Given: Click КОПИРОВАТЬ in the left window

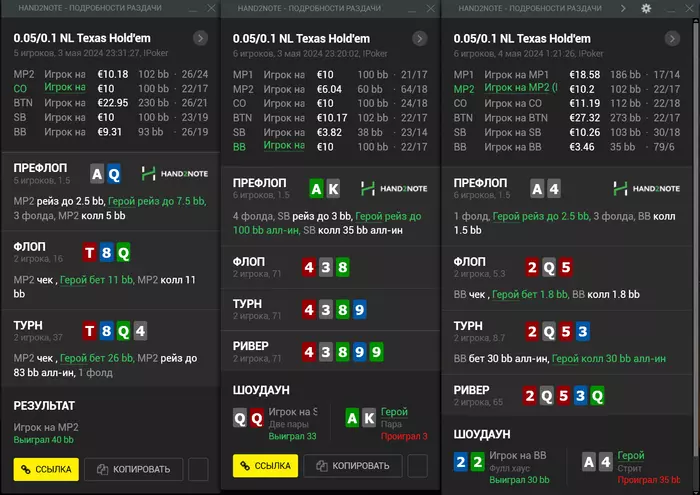Looking at the screenshot, I should 133,469.
